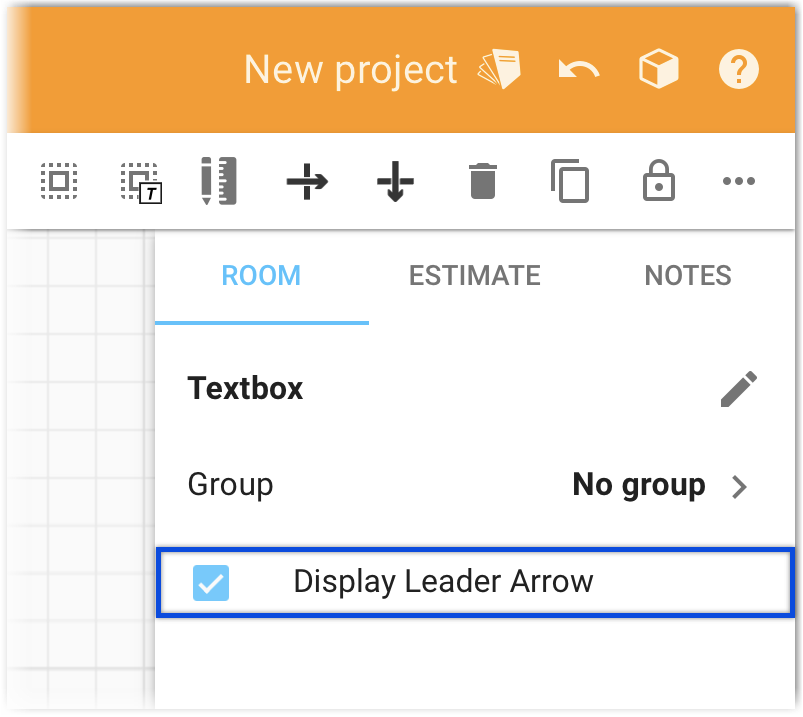This screenshot has width=803, height=717.
Task: Duplicate the selection with copy icon
Action: pos(570,181)
